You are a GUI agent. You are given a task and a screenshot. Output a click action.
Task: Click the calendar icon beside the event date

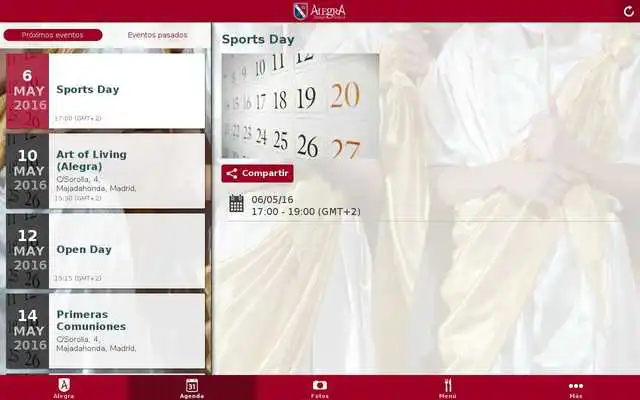236,204
